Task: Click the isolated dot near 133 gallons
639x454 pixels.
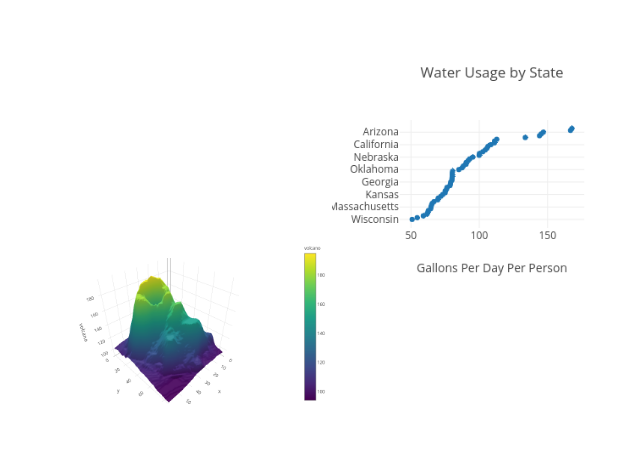Action: 525,137
